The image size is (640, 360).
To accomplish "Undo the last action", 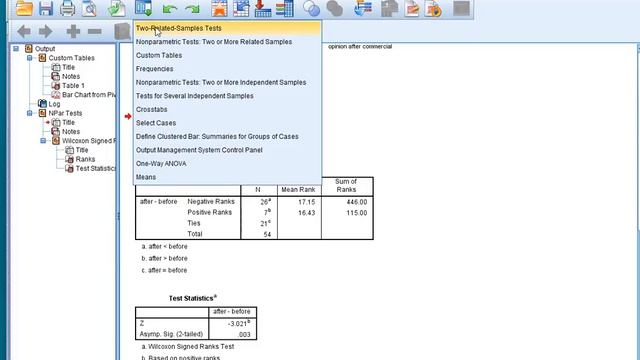I will tap(170, 9).
